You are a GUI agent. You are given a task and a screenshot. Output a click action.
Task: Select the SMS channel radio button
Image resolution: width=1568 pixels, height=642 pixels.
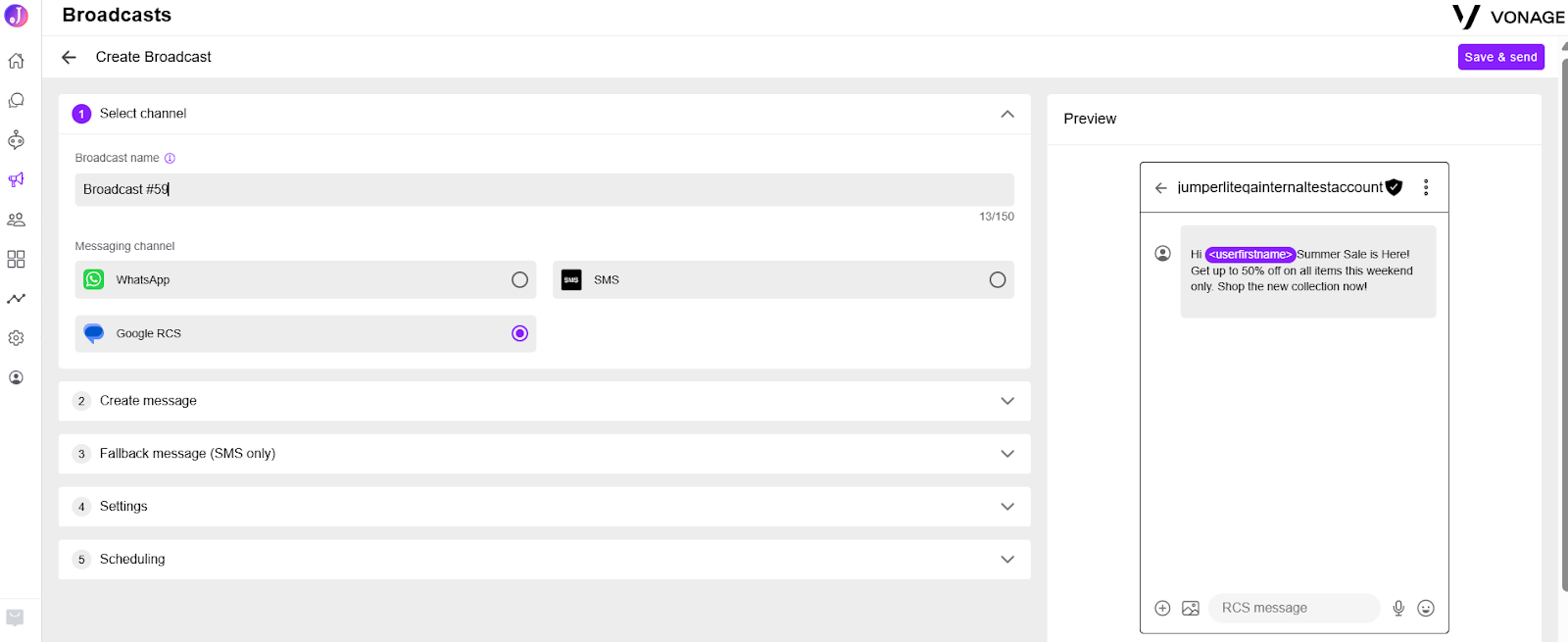[998, 279]
